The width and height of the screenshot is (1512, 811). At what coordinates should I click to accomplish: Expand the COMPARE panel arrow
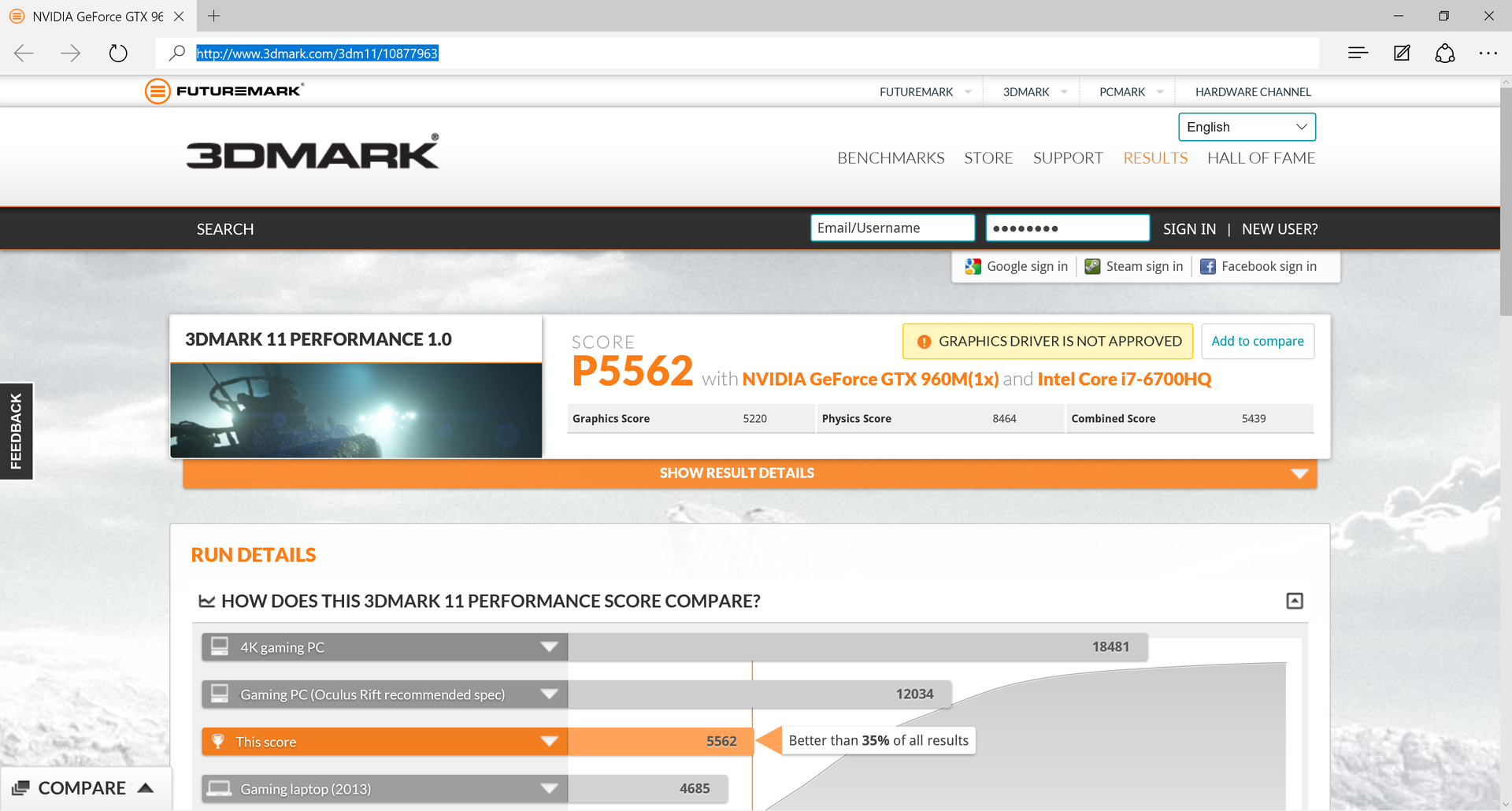(x=146, y=788)
